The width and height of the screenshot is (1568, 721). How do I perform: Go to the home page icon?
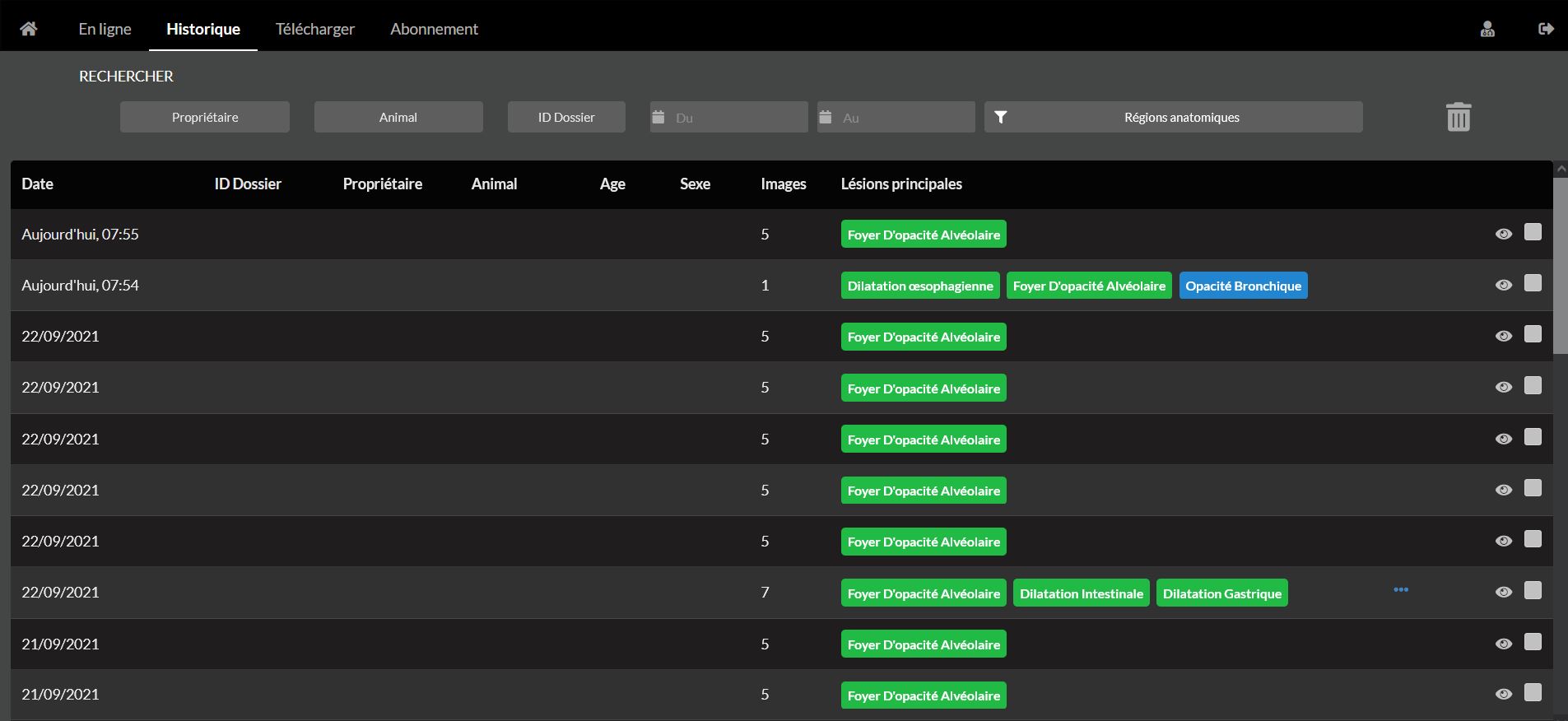click(29, 29)
